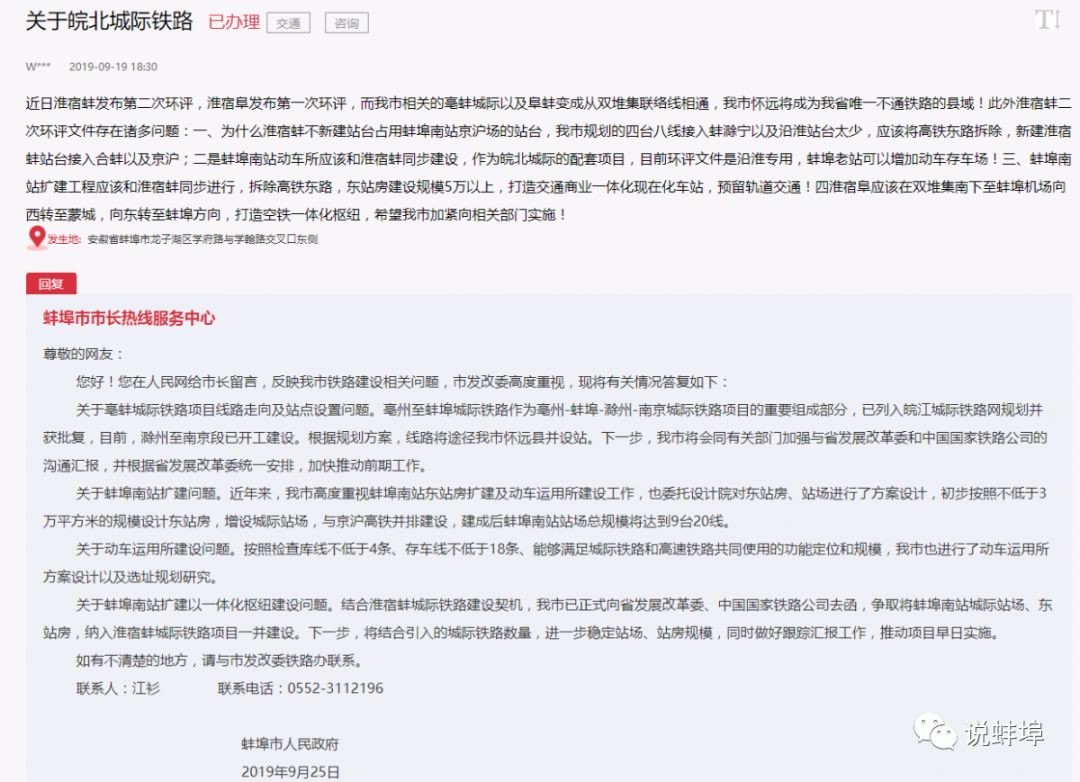Click the red 回复 label

pos(50,284)
